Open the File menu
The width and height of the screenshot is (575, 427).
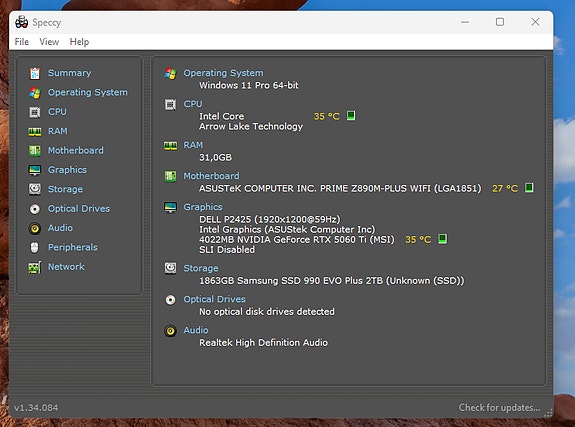22,42
